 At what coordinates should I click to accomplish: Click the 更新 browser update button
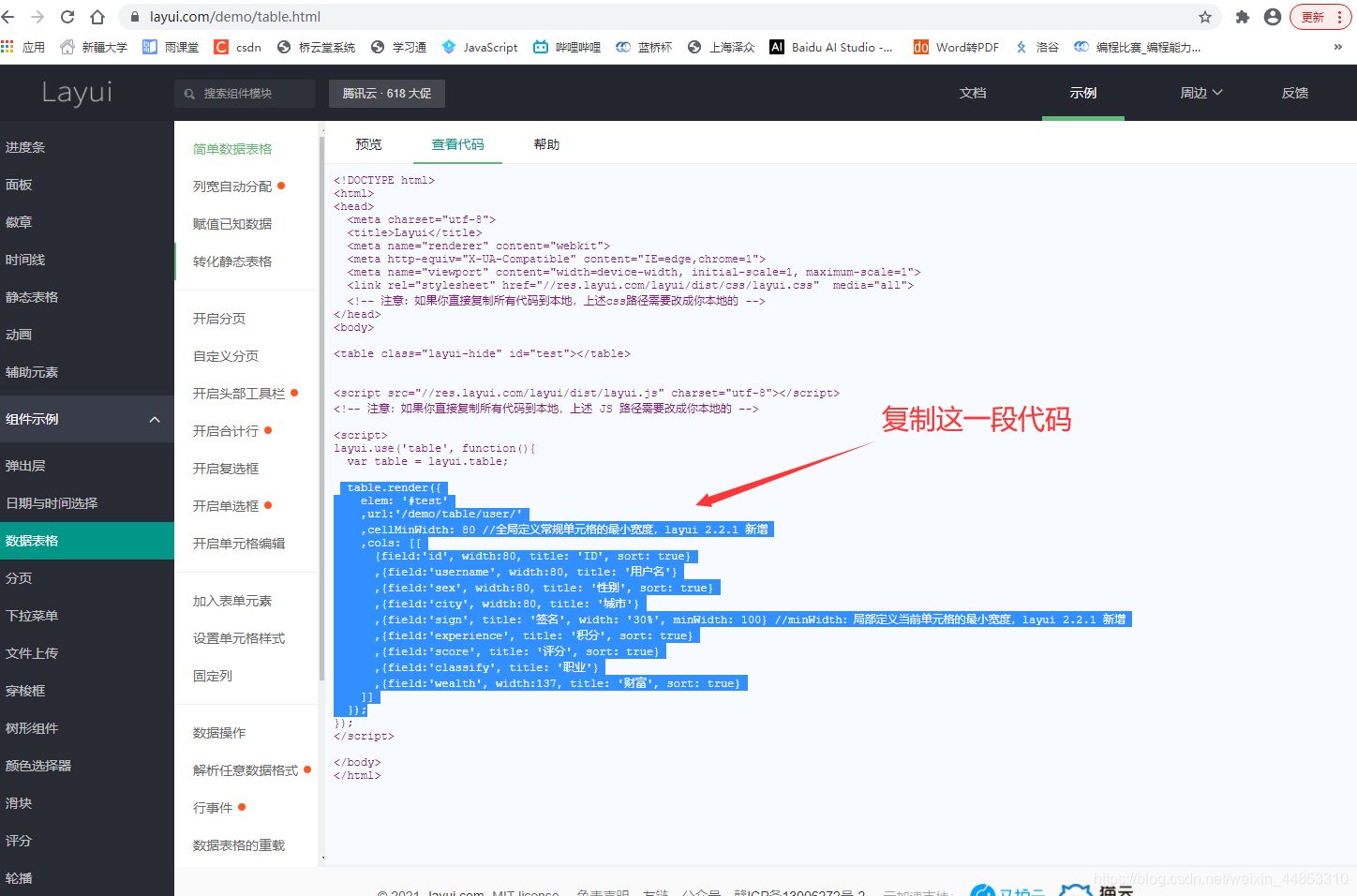click(x=1321, y=17)
